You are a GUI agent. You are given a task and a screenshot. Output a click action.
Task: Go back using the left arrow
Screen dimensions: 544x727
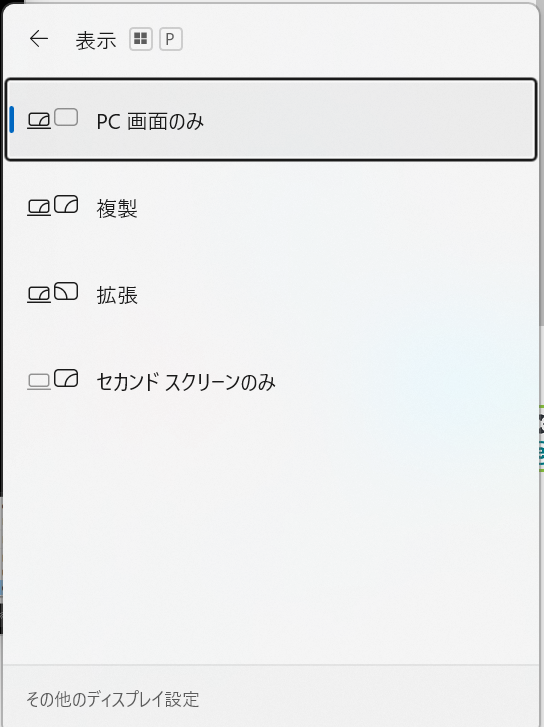point(38,38)
